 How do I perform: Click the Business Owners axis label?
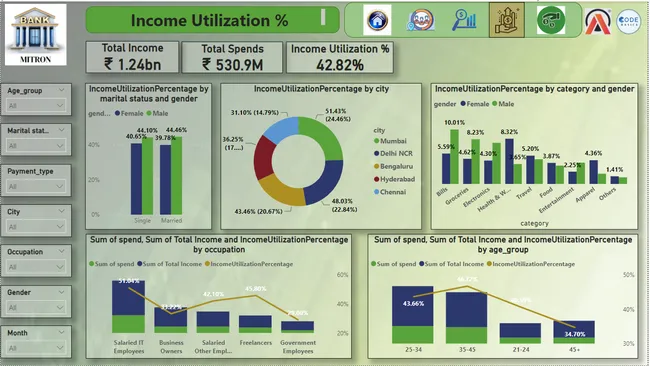pyautogui.click(x=171, y=347)
